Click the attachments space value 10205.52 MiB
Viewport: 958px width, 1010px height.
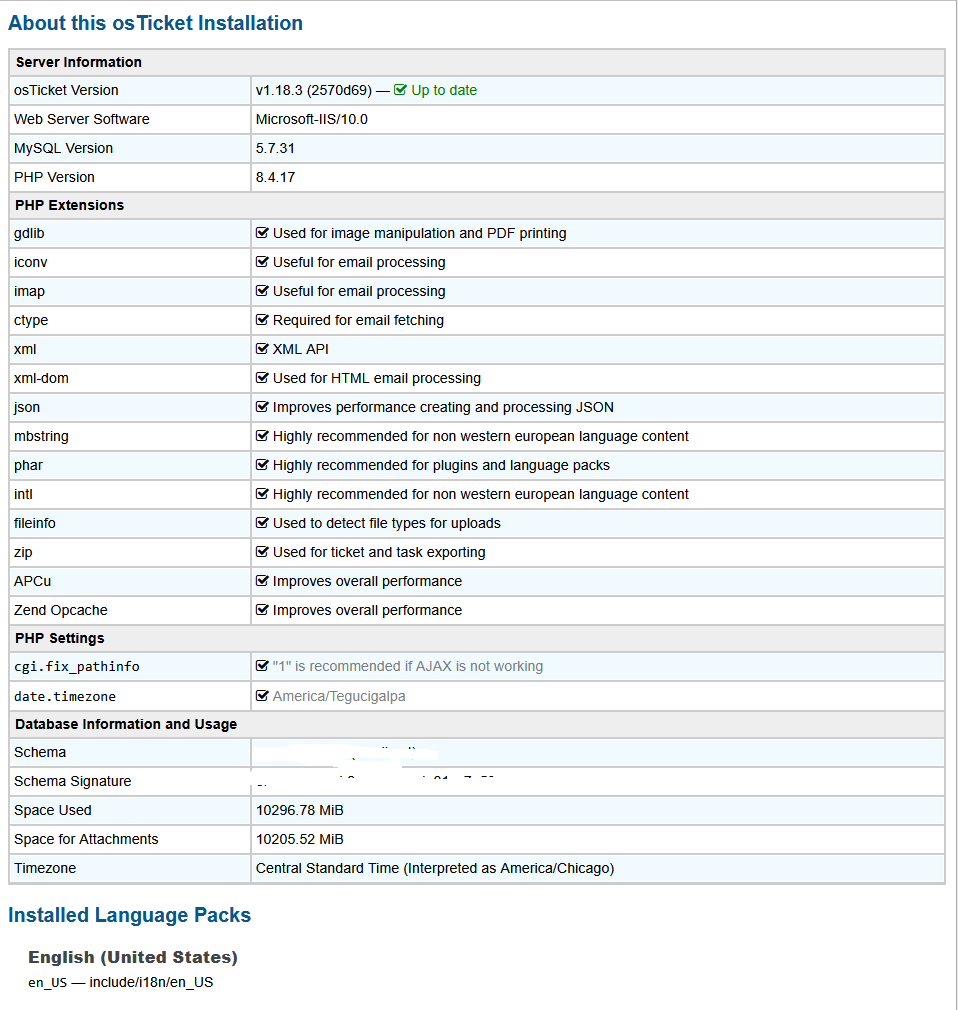tap(300, 839)
